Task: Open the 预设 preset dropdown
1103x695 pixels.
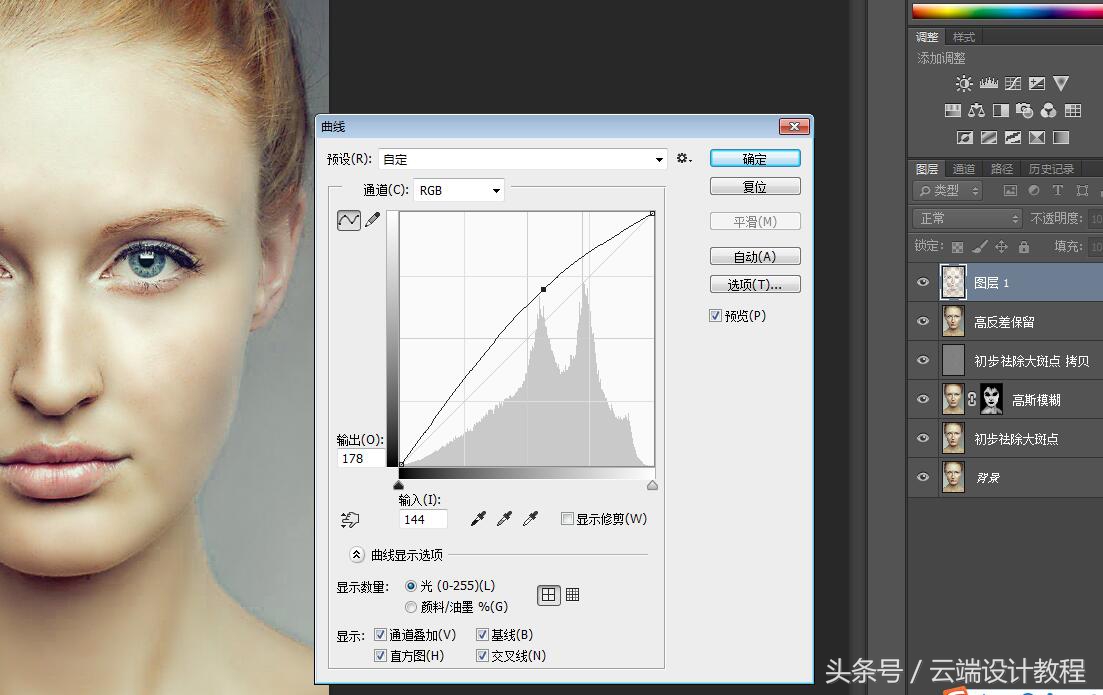Action: click(x=523, y=159)
